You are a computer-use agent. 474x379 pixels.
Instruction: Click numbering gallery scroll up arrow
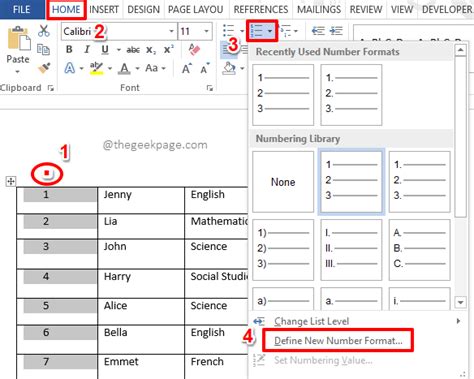(460, 50)
